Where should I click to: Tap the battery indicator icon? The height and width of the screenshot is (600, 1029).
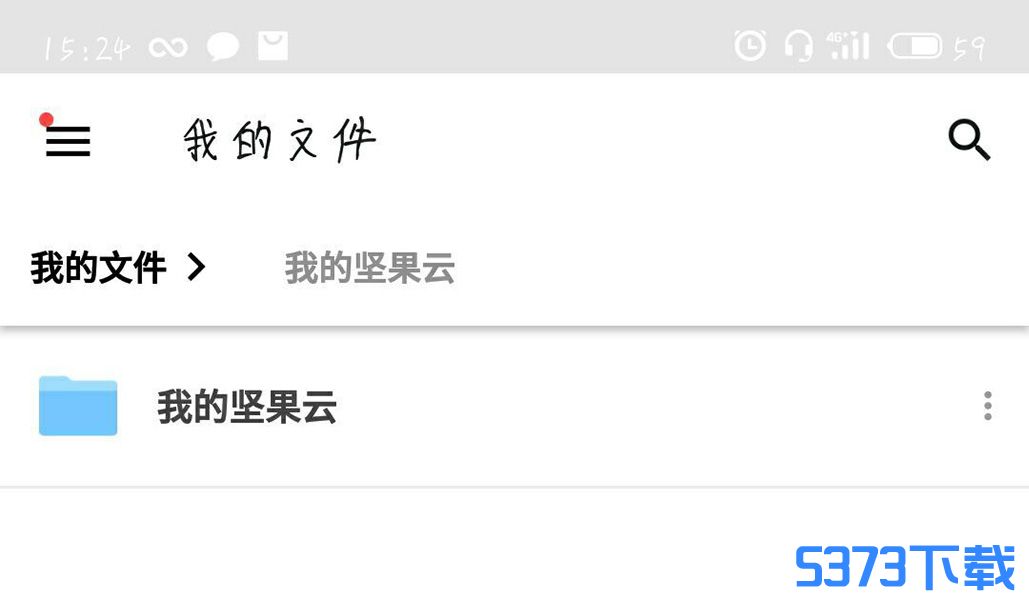(x=914, y=46)
